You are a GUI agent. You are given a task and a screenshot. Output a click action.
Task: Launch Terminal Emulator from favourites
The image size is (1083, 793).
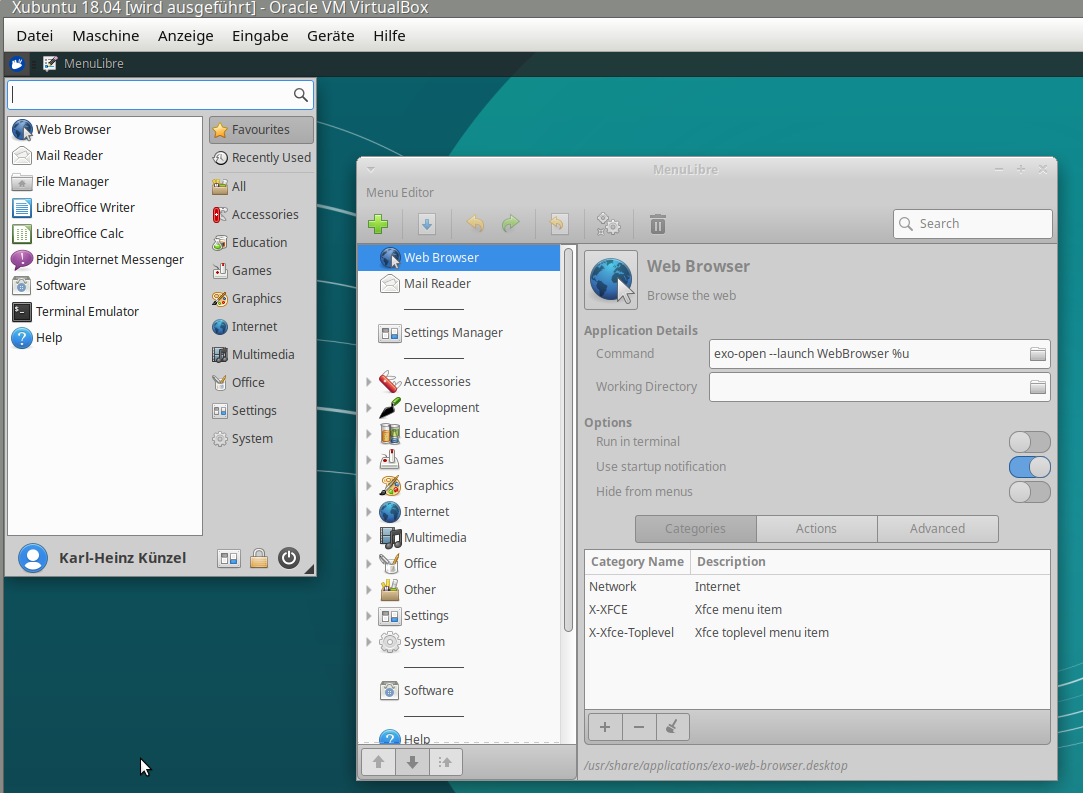point(87,312)
